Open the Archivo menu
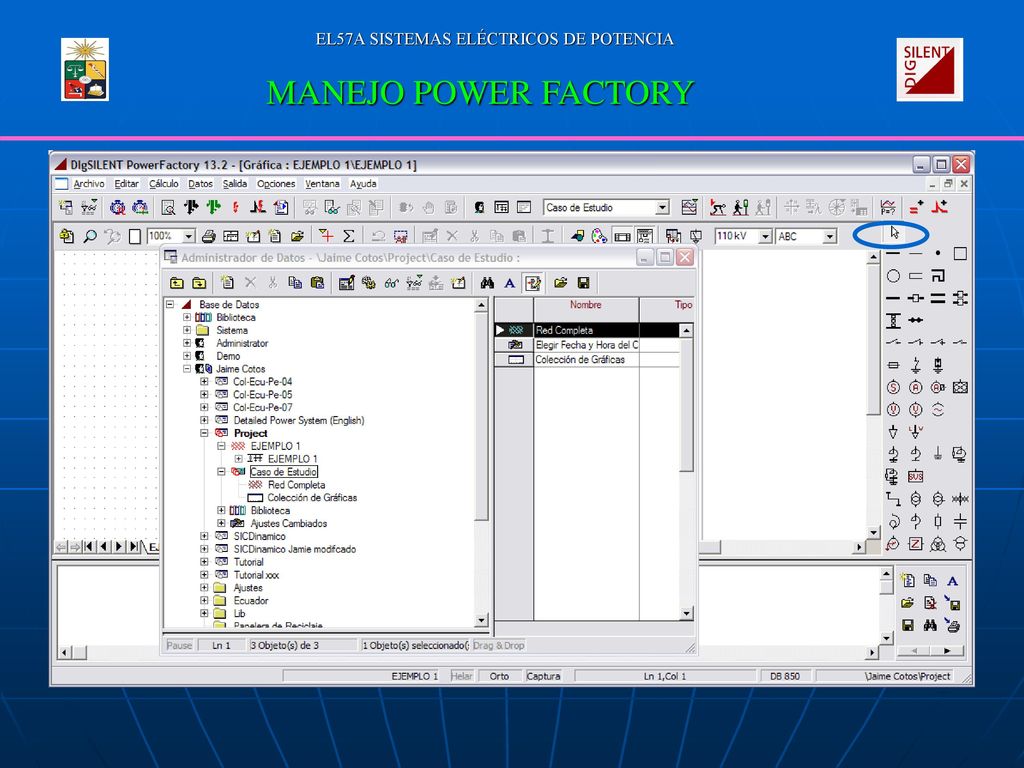This screenshot has height=768, width=1024. 88,184
